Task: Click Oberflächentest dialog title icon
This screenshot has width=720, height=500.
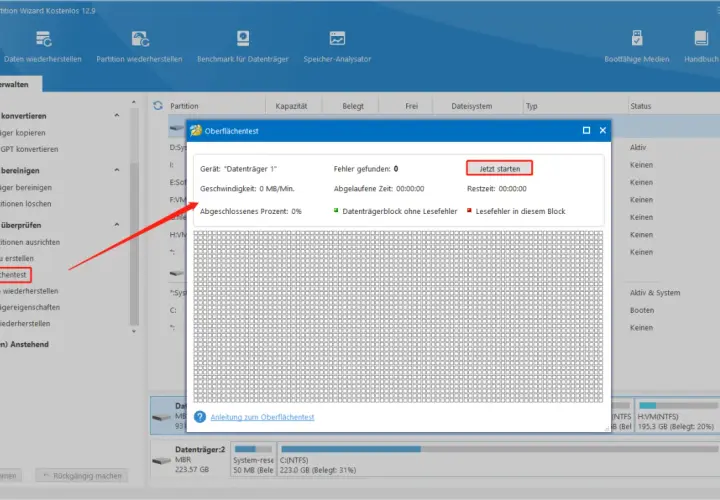Action: (196, 130)
